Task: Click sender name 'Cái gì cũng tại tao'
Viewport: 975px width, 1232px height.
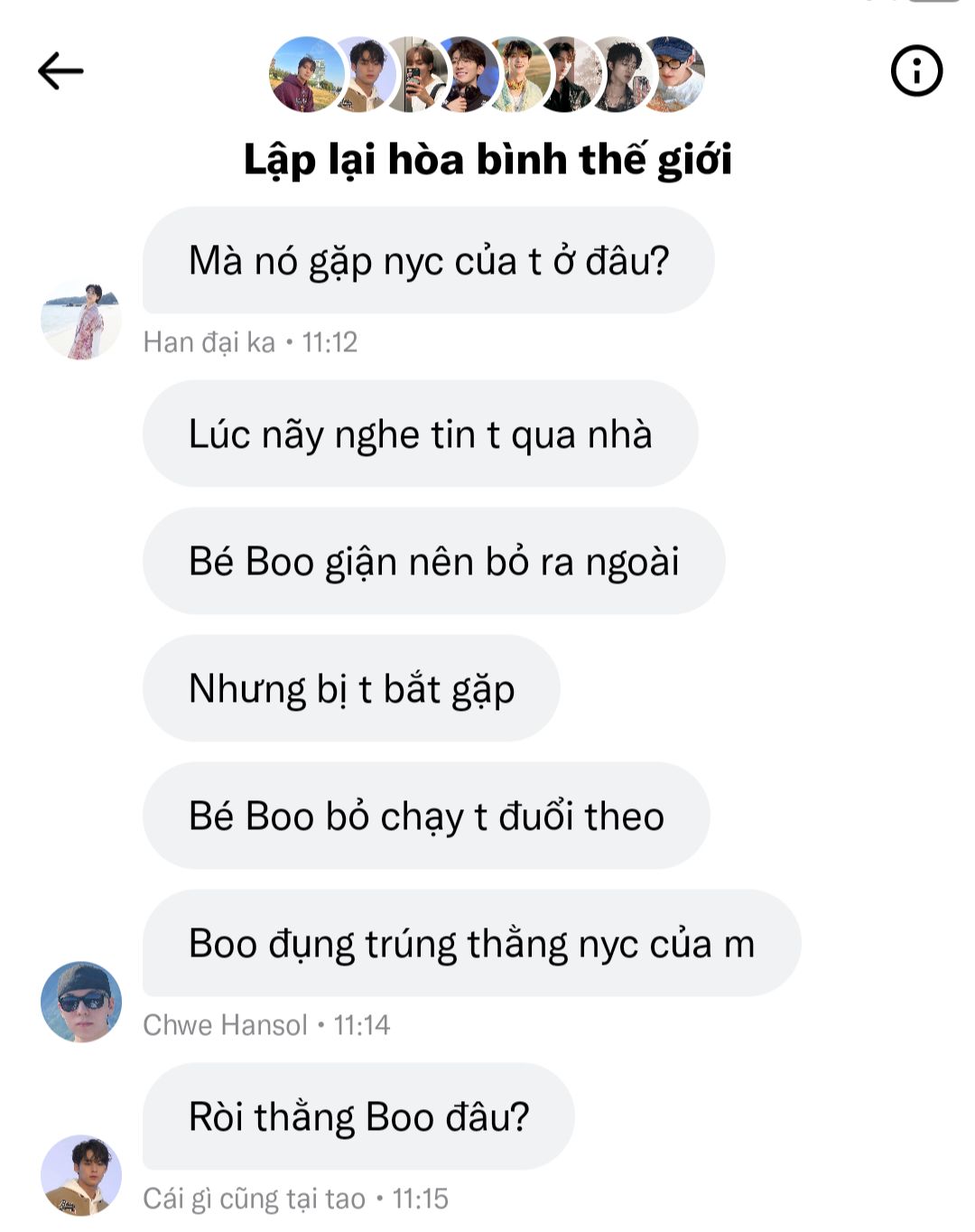Action: pyautogui.click(x=255, y=1199)
